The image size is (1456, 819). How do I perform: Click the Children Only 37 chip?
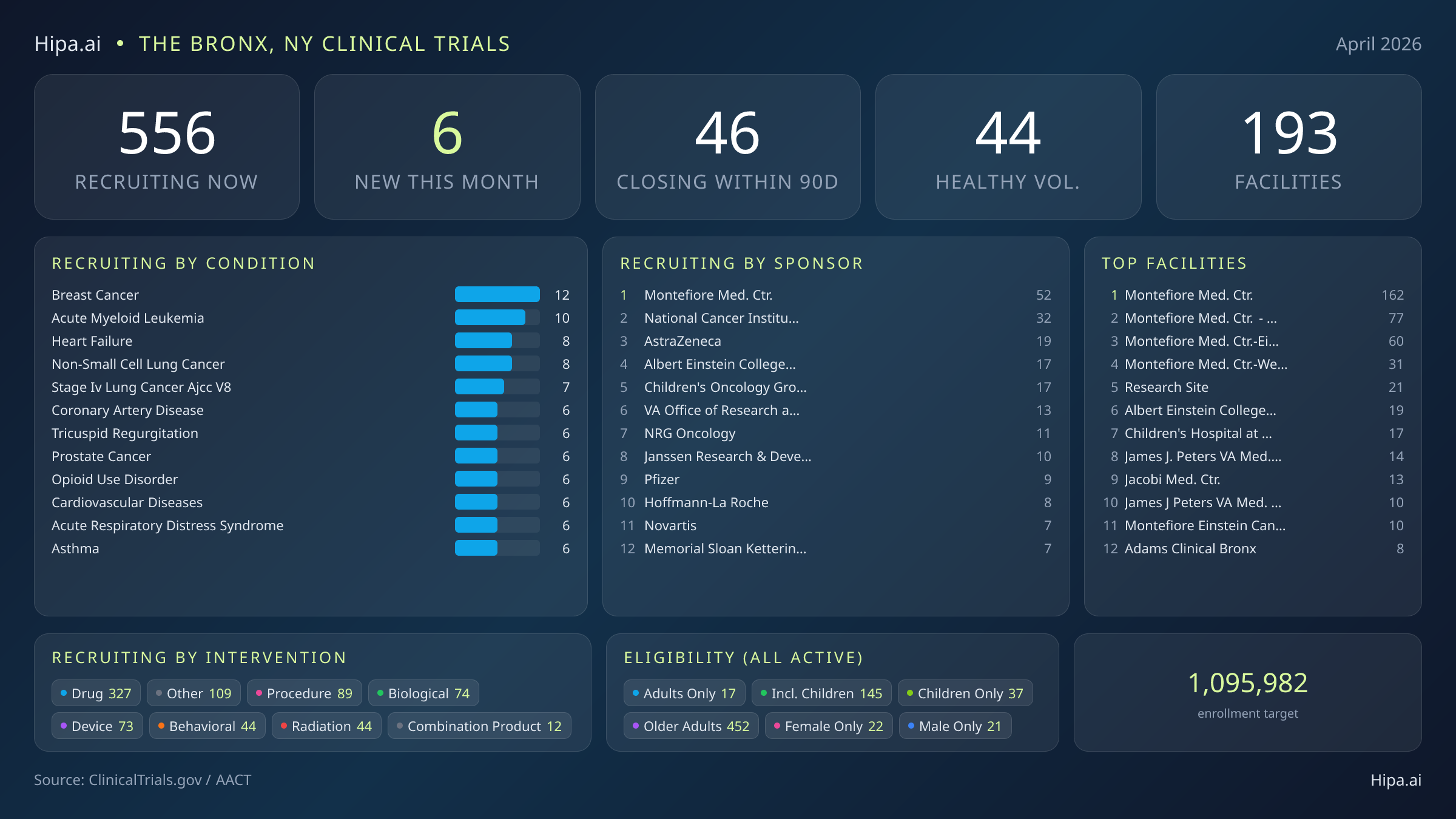tap(965, 693)
